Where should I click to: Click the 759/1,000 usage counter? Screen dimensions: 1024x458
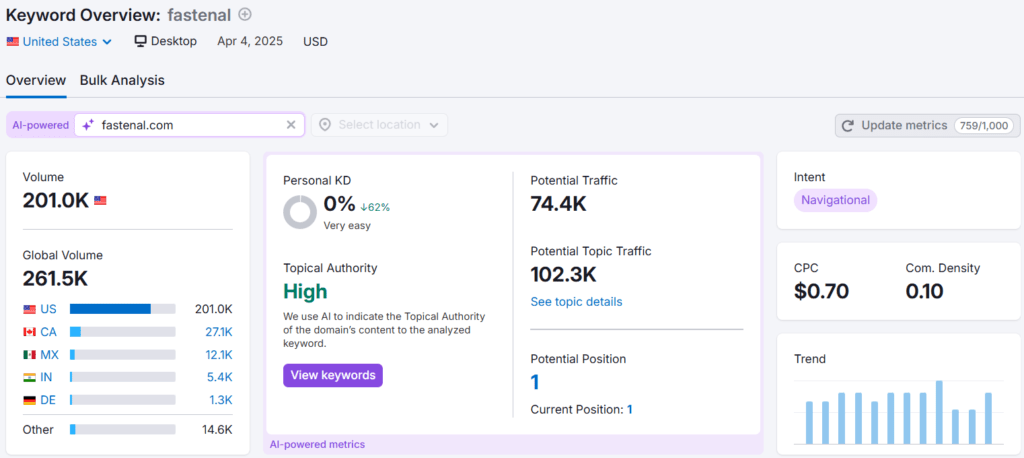click(984, 125)
